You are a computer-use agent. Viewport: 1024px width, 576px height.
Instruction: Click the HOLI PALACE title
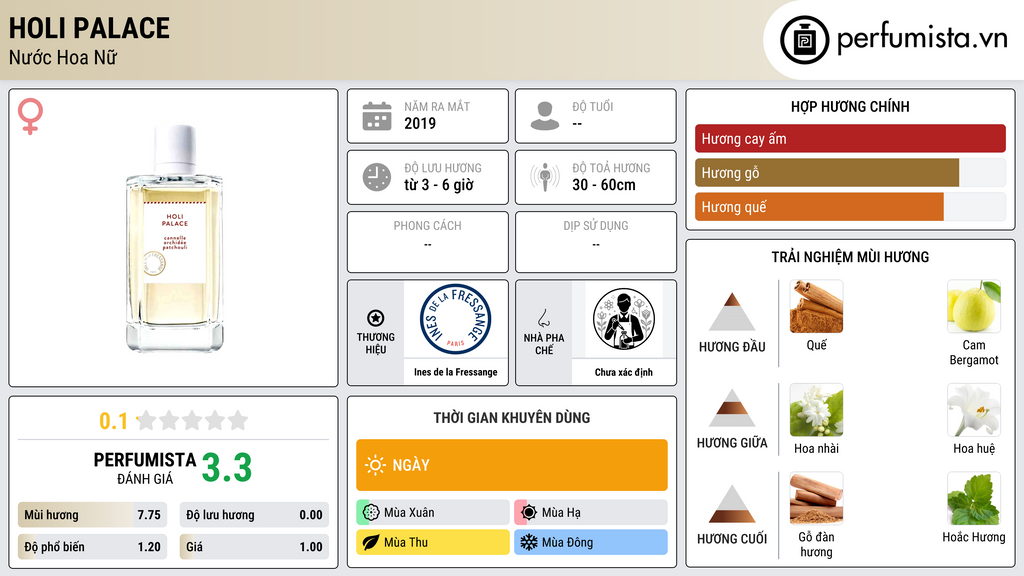pos(89,28)
